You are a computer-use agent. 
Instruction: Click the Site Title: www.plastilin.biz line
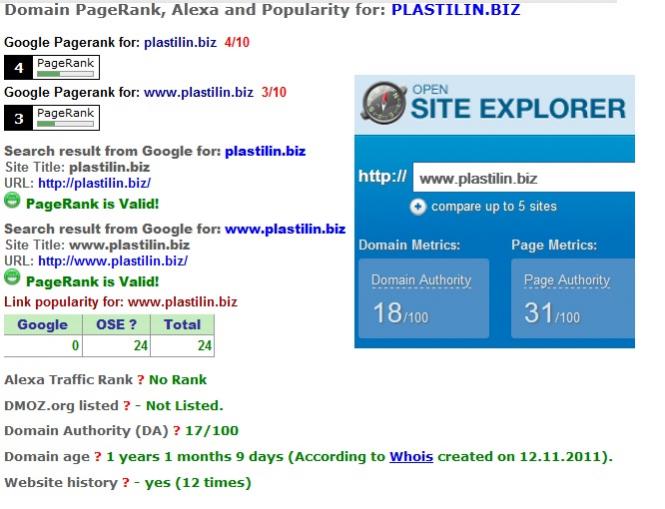tap(98, 245)
